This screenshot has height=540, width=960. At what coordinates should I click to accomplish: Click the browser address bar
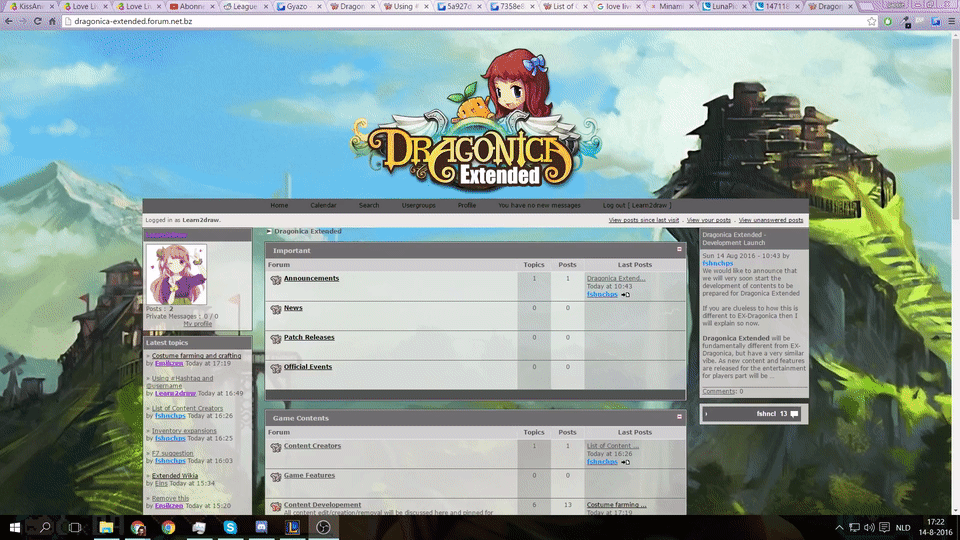point(465,21)
